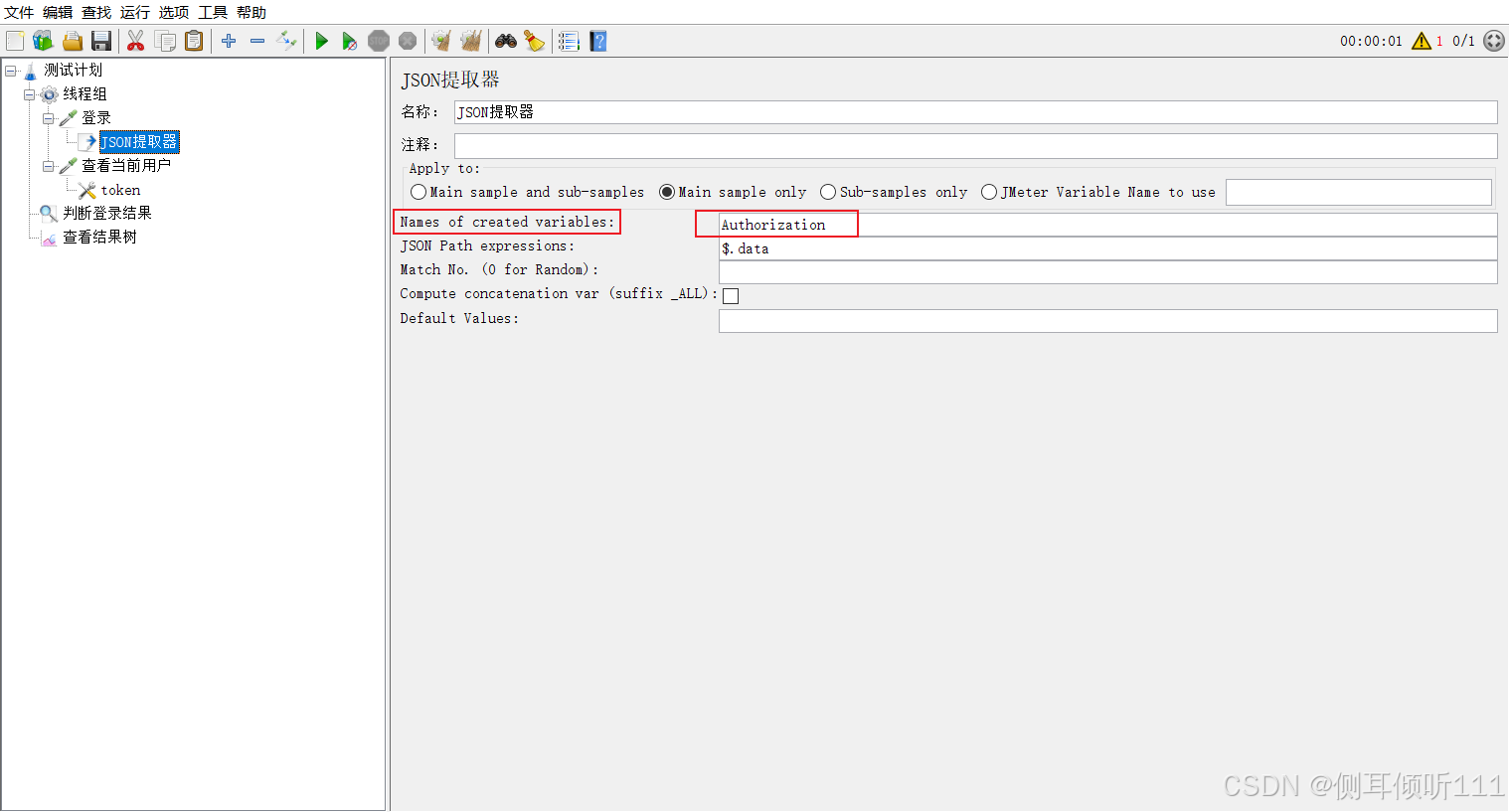The width and height of the screenshot is (1509, 812).
Task: Click the Open file folder icon
Action: click(73, 41)
